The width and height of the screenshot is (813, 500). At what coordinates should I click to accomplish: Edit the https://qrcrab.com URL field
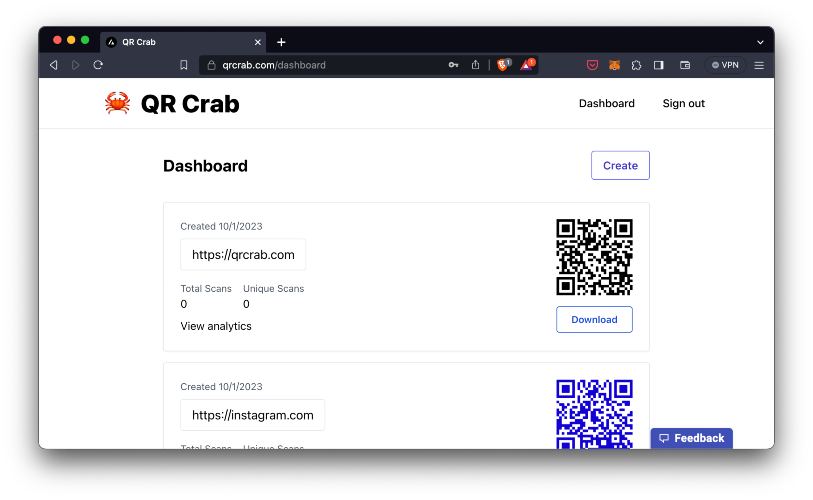pos(243,255)
